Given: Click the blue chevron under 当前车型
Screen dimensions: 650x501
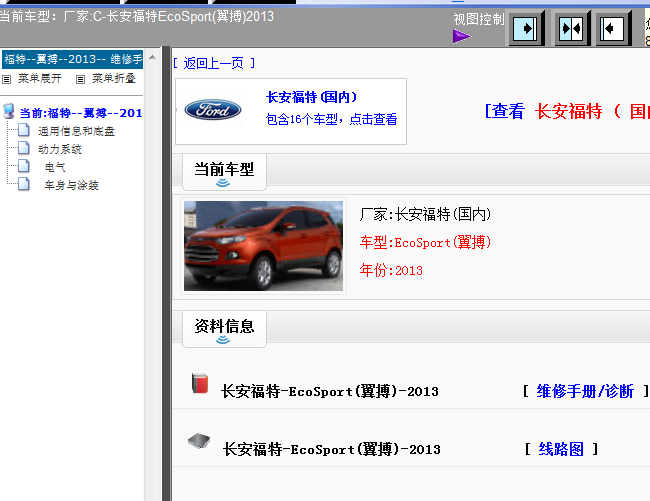Looking at the screenshot, I should [x=223, y=183].
